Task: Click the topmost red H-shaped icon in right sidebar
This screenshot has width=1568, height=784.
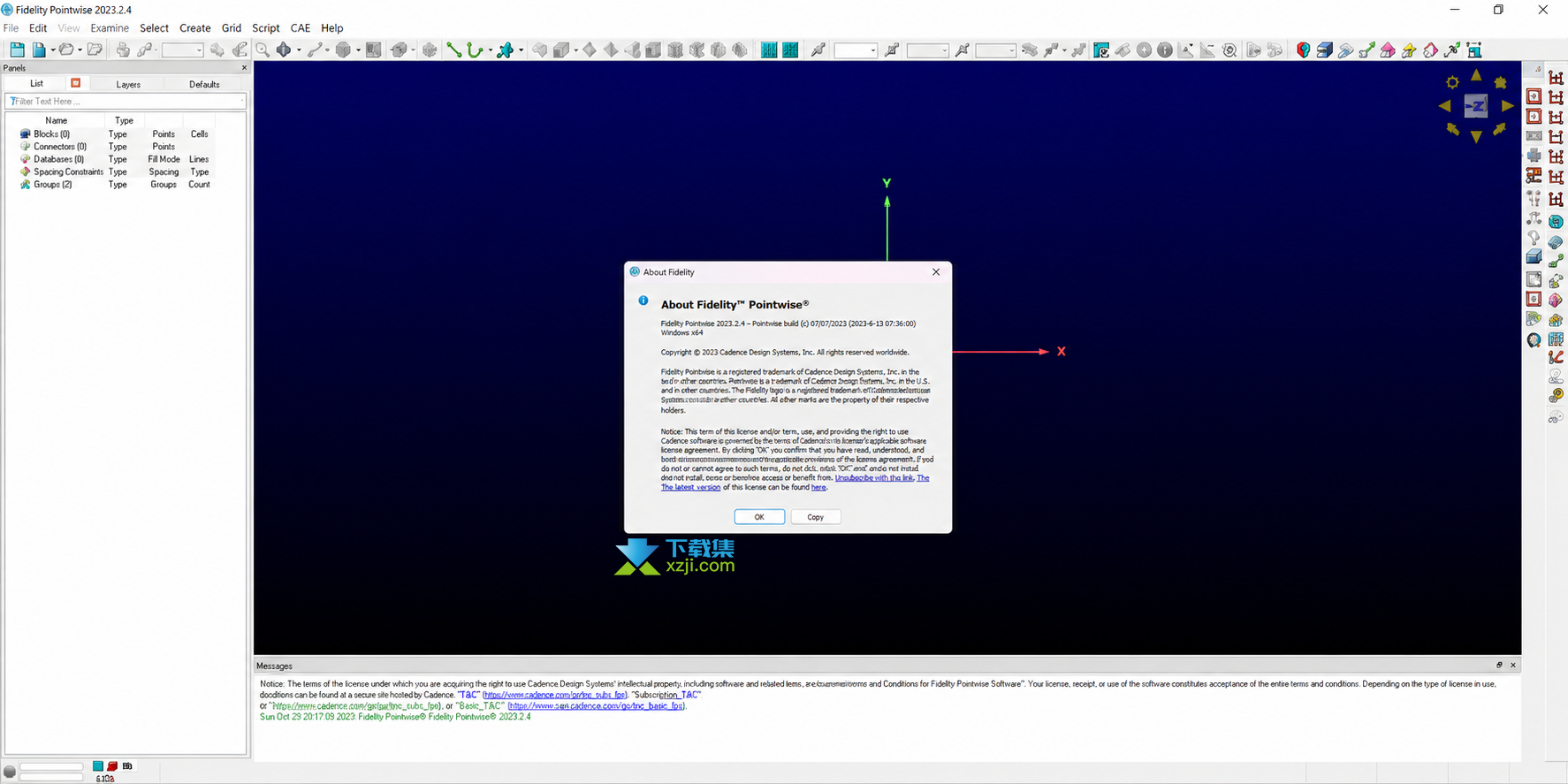Action: 1556,78
